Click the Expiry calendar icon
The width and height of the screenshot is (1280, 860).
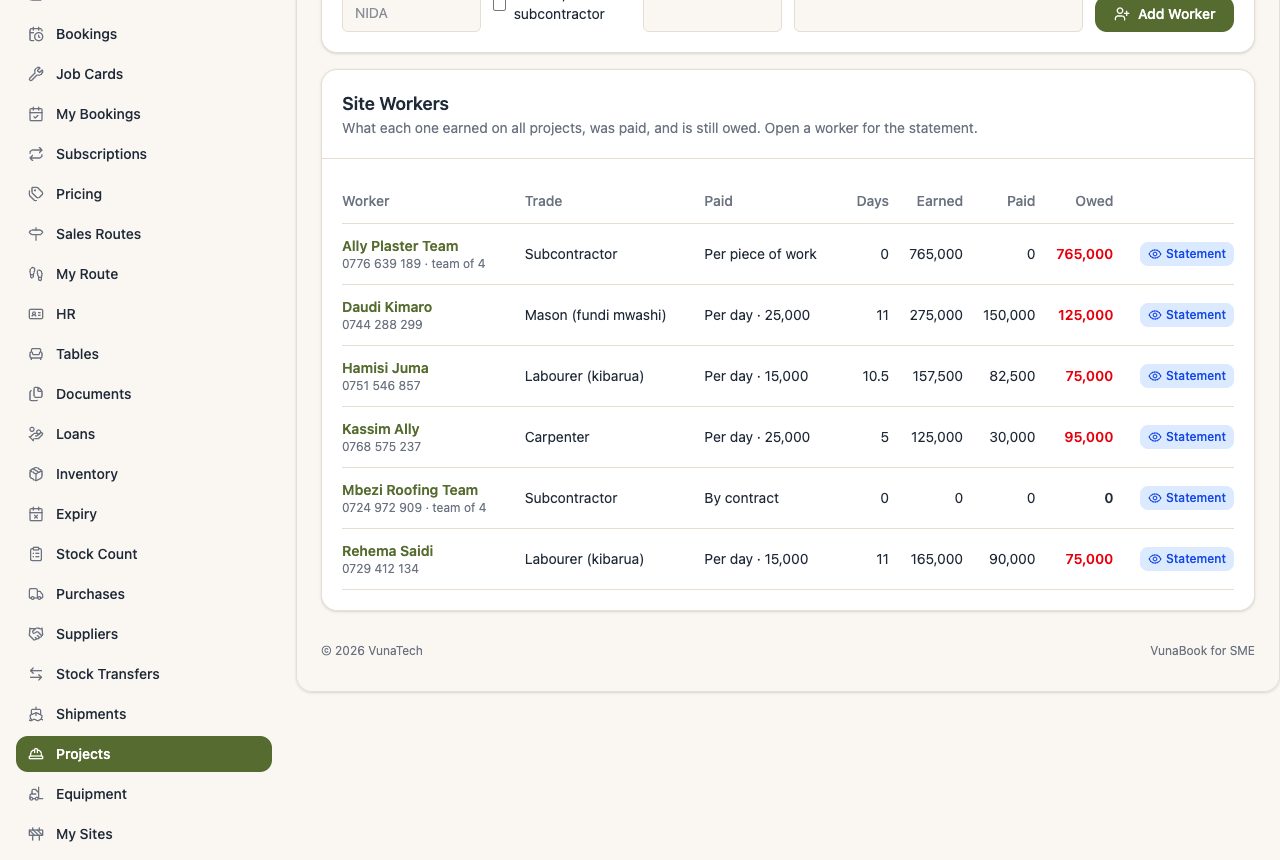tap(36, 514)
